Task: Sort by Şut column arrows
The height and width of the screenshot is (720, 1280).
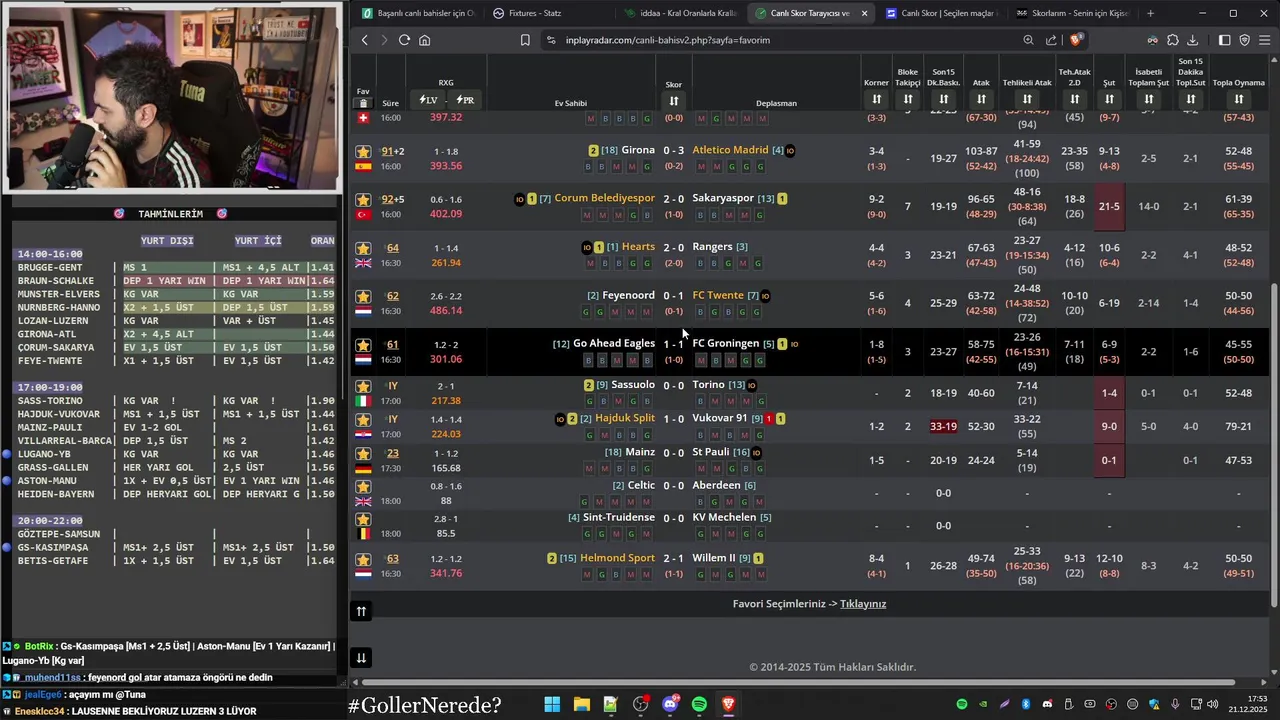Action: pos(1109,99)
